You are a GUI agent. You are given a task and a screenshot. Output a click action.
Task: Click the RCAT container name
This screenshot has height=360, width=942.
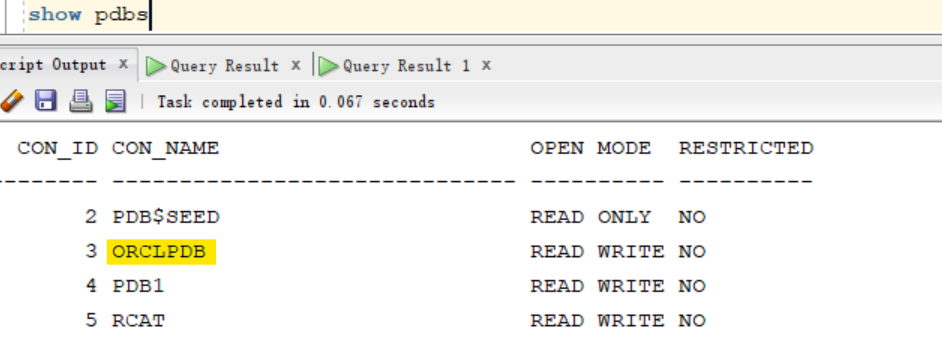(x=138, y=320)
